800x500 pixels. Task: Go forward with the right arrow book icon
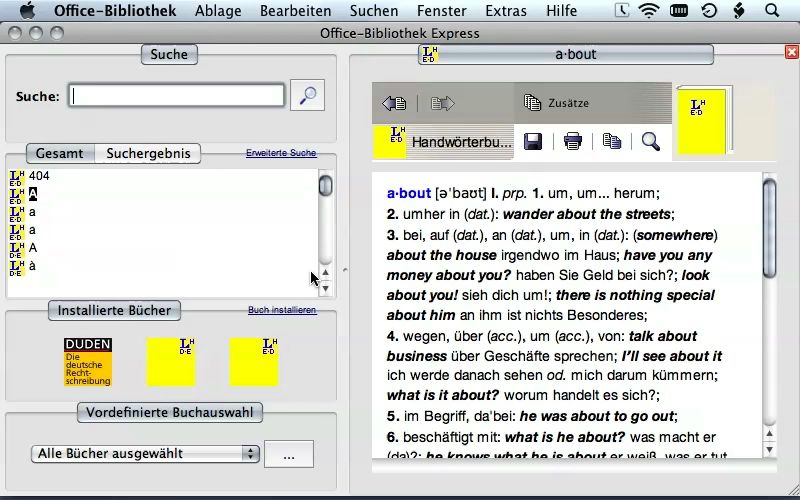point(442,104)
